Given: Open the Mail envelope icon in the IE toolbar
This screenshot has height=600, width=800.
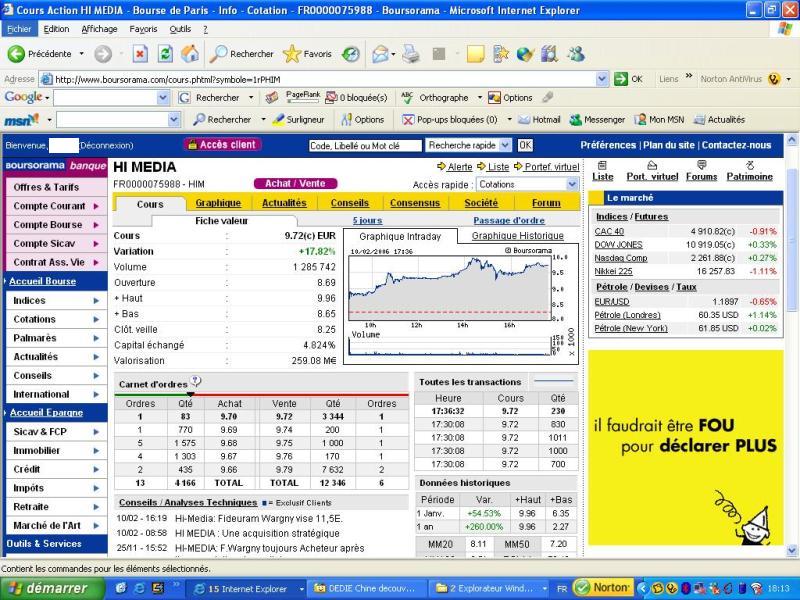Looking at the screenshot, I should [x=380, y=54].
